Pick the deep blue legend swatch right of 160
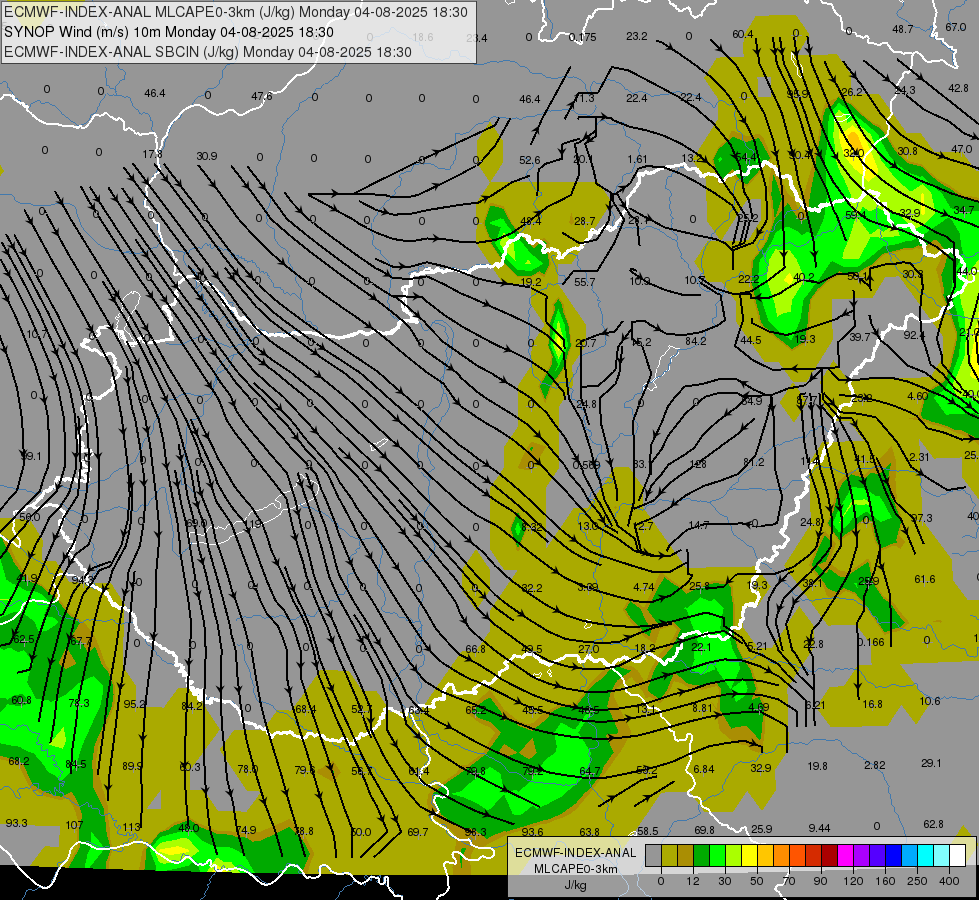979x900 pixels. pos(893,856)
